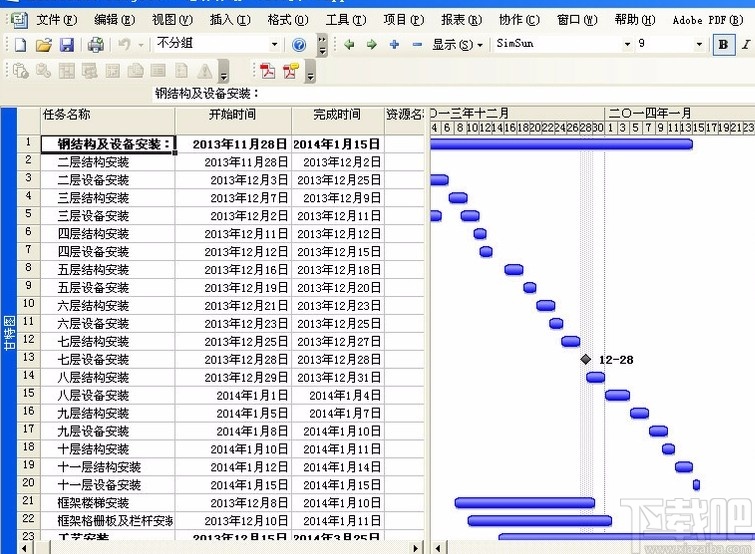Open the 窗口(W) menu
The image size is (755, 554).
coord(577,20)
